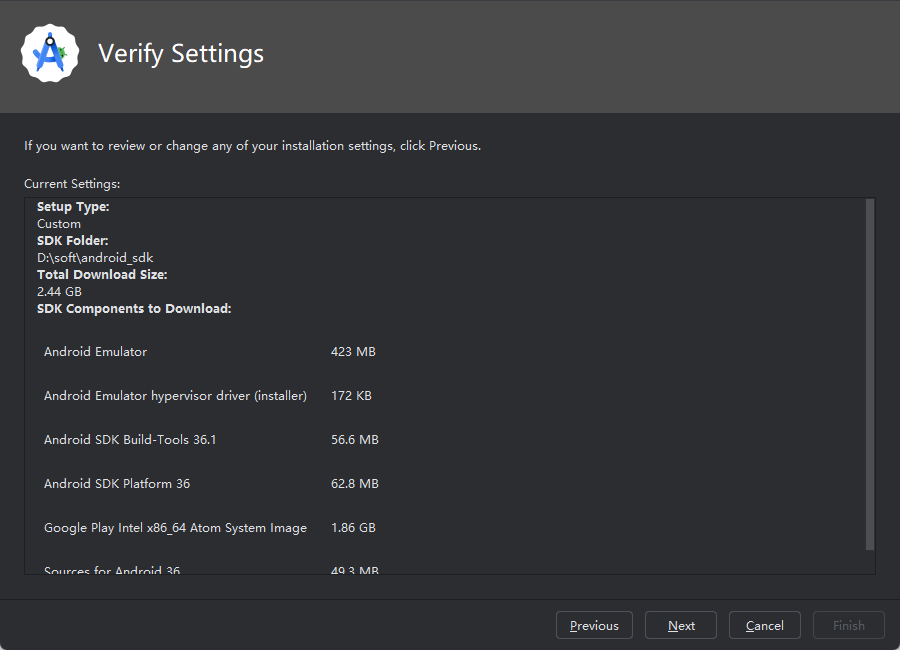Click the Verify Settings title
Screen dimensions: 900x650
click(181, 53)
